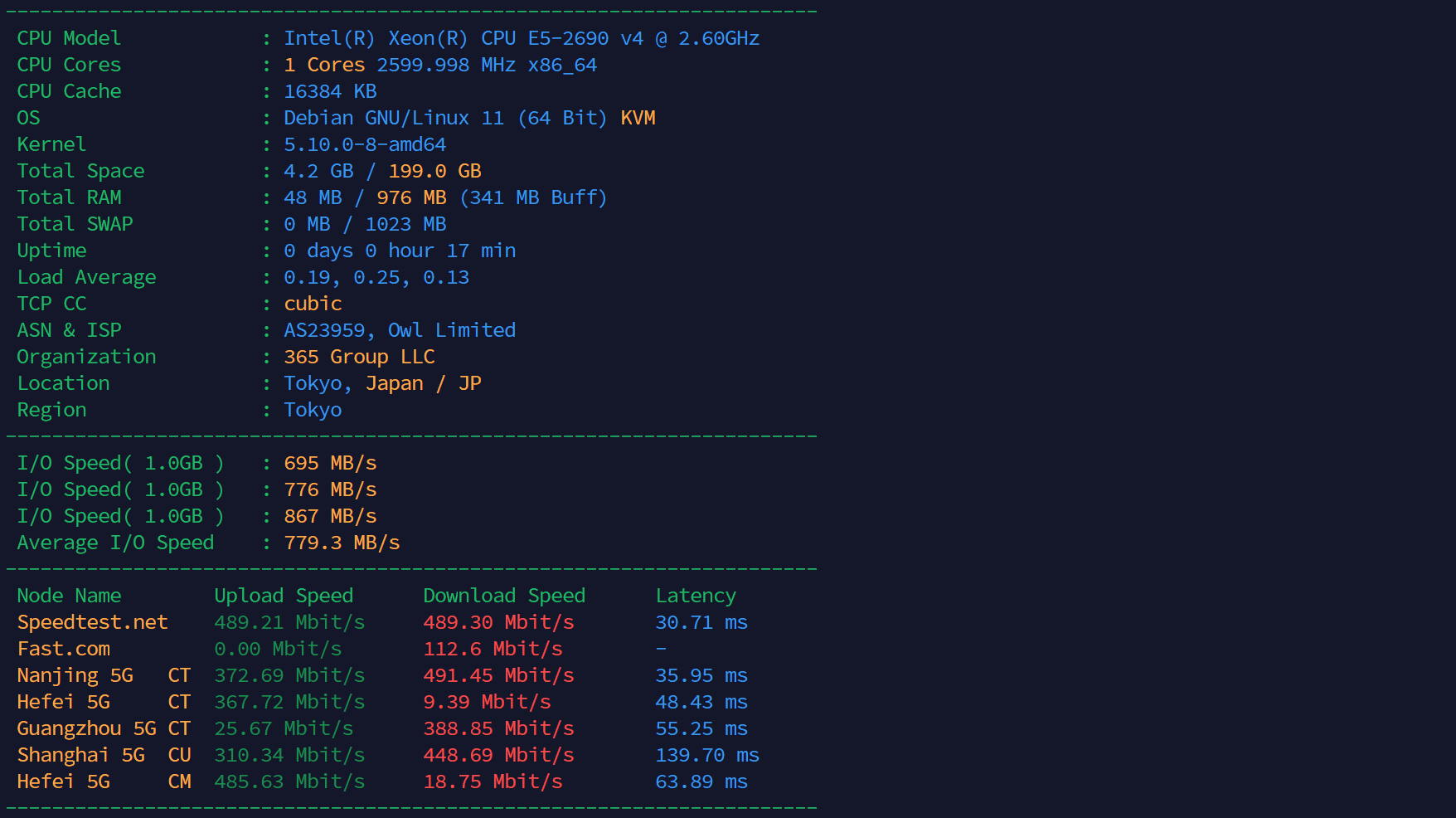
Task: Click the 695 MB/s I/O speed
Action: pos(330,463)
